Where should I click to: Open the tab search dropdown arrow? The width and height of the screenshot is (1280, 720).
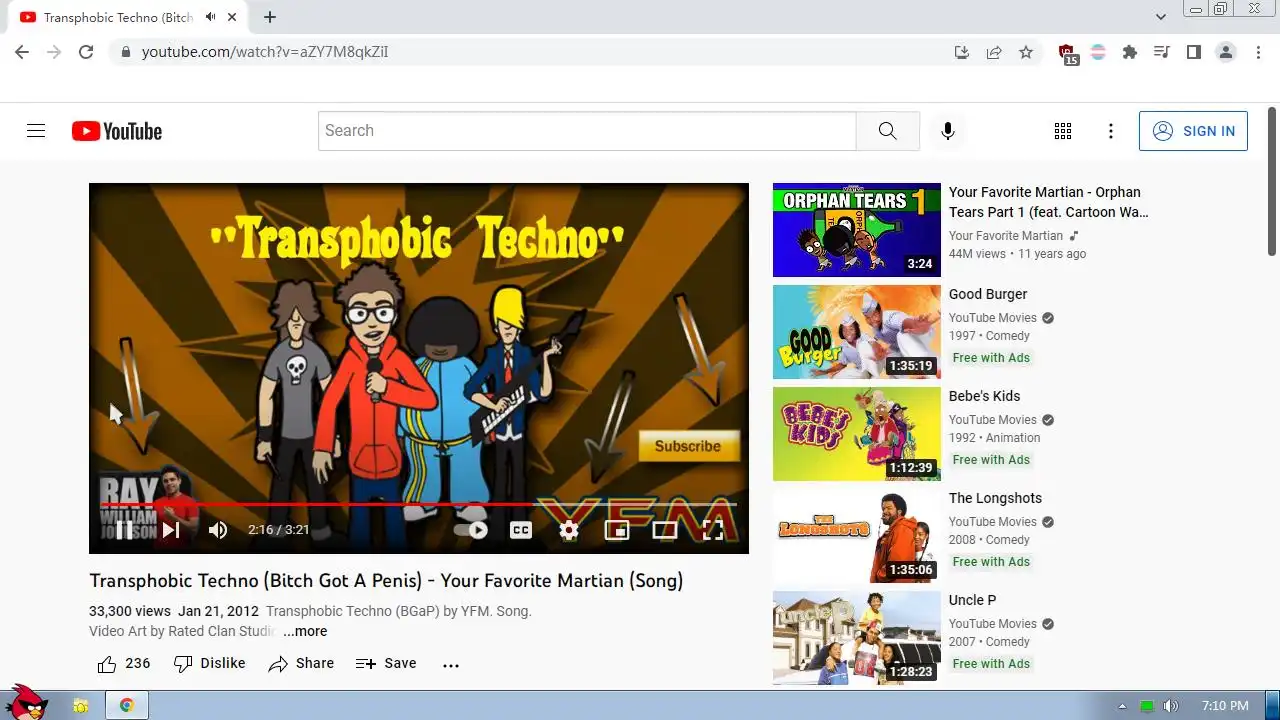1161,17
